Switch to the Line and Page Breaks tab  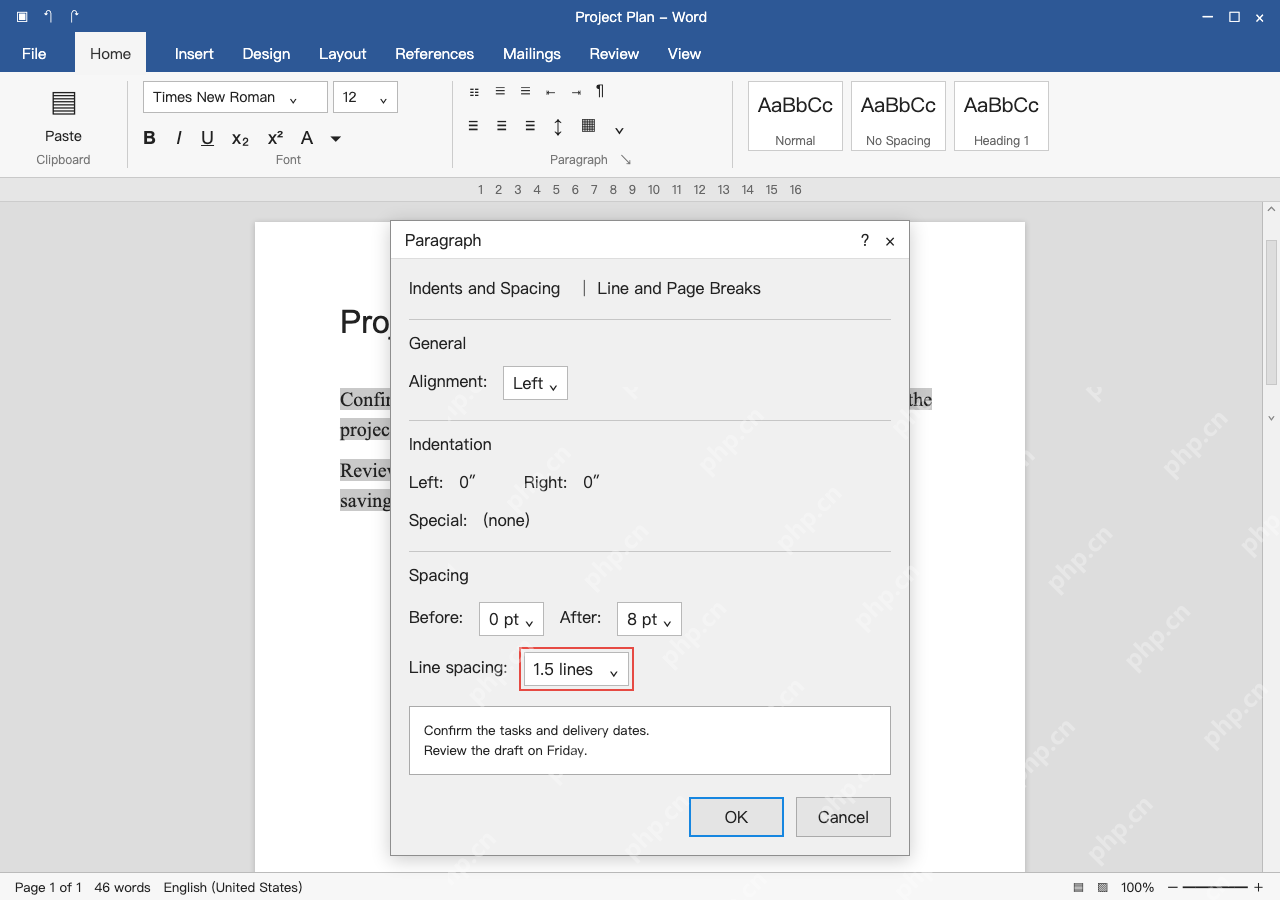coord(679,288)
